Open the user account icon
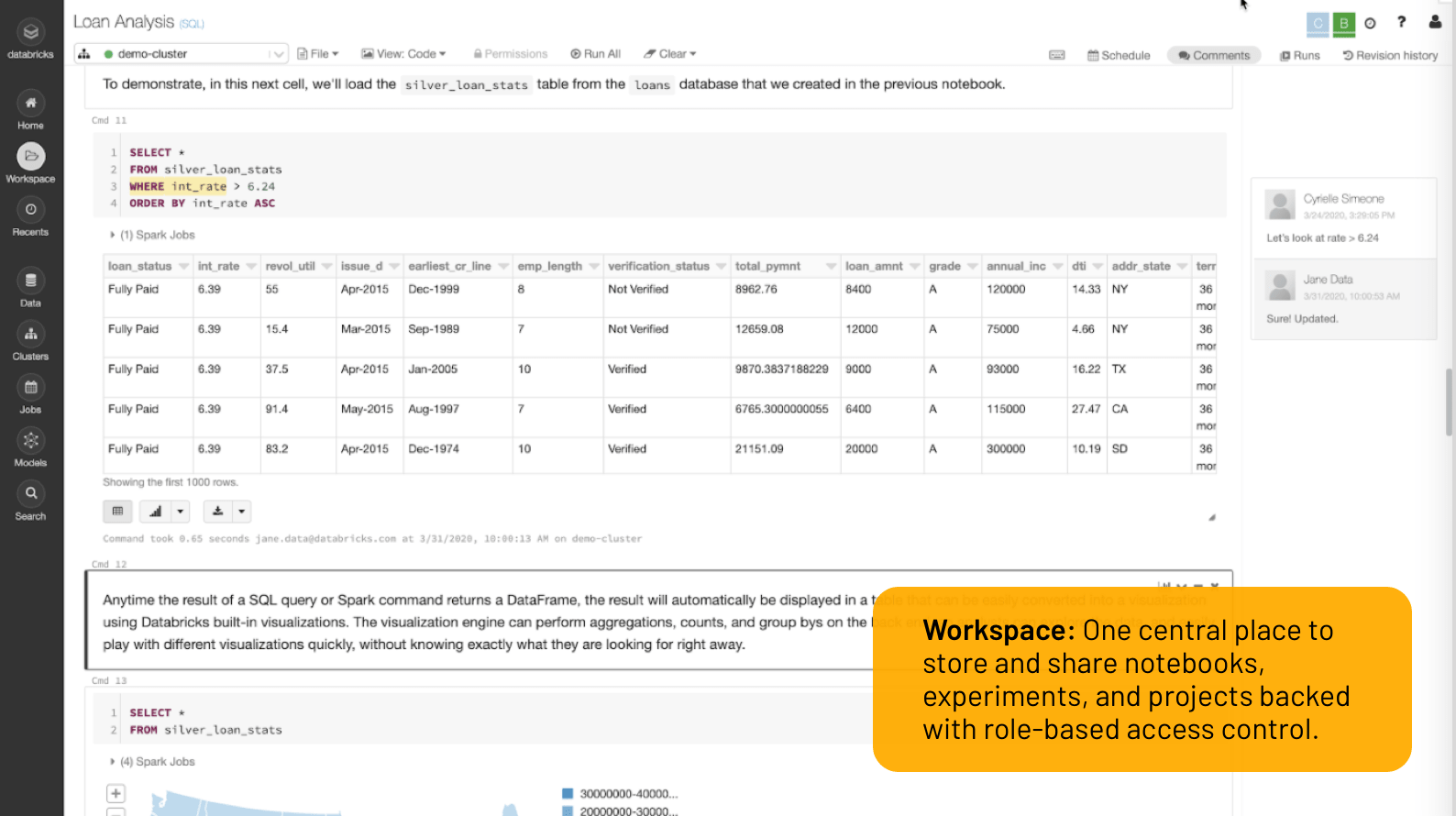 click(x=1435, y=22)
